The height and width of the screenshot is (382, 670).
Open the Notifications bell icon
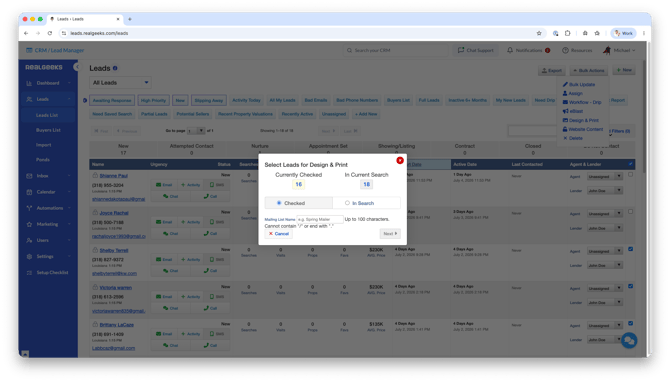[x=510, y=50]
